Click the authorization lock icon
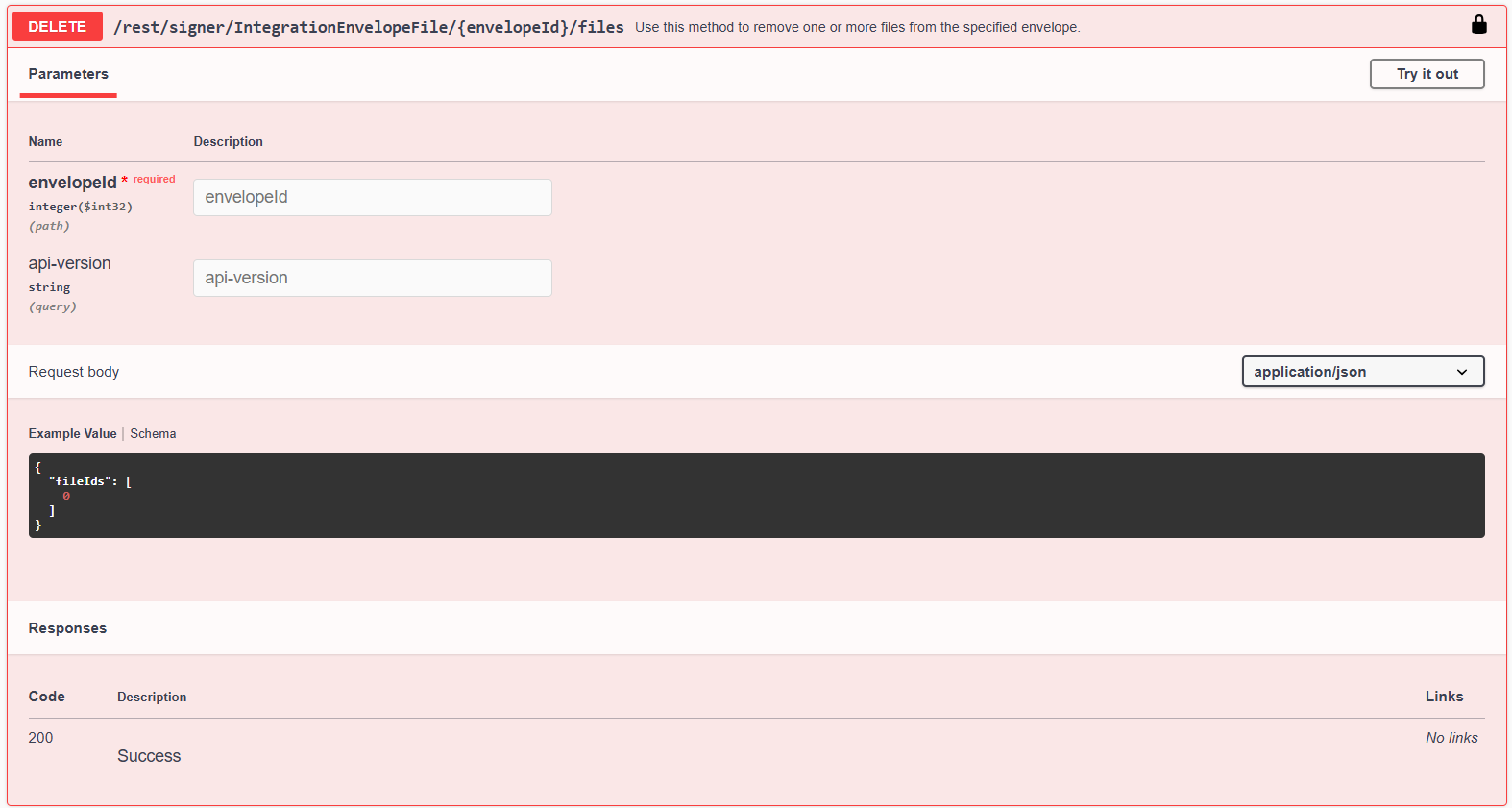The height and width of the screenshot is (808, 1512). point(1478,25)
